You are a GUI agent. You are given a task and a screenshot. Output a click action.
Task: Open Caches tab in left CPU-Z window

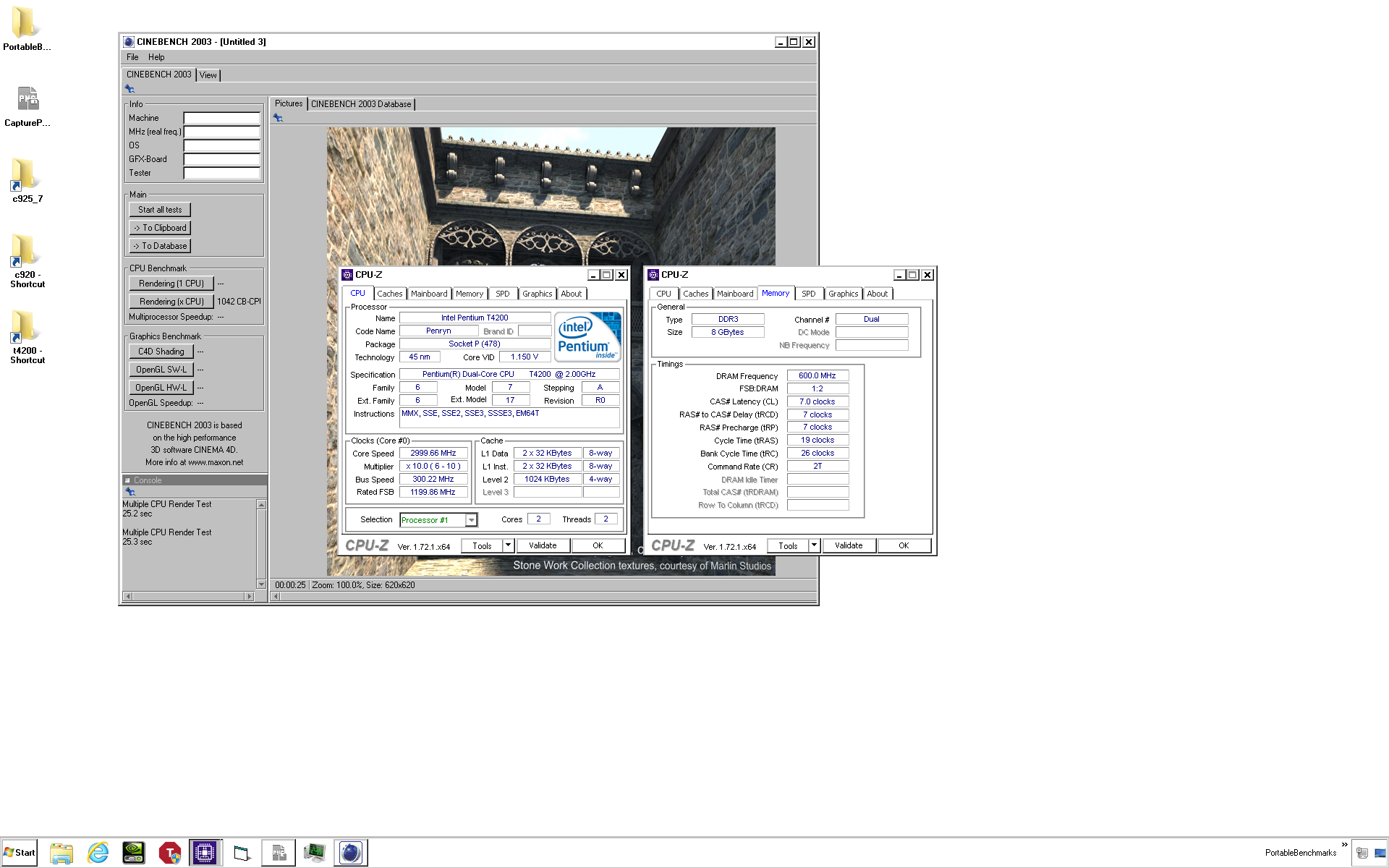coord(390,294)
